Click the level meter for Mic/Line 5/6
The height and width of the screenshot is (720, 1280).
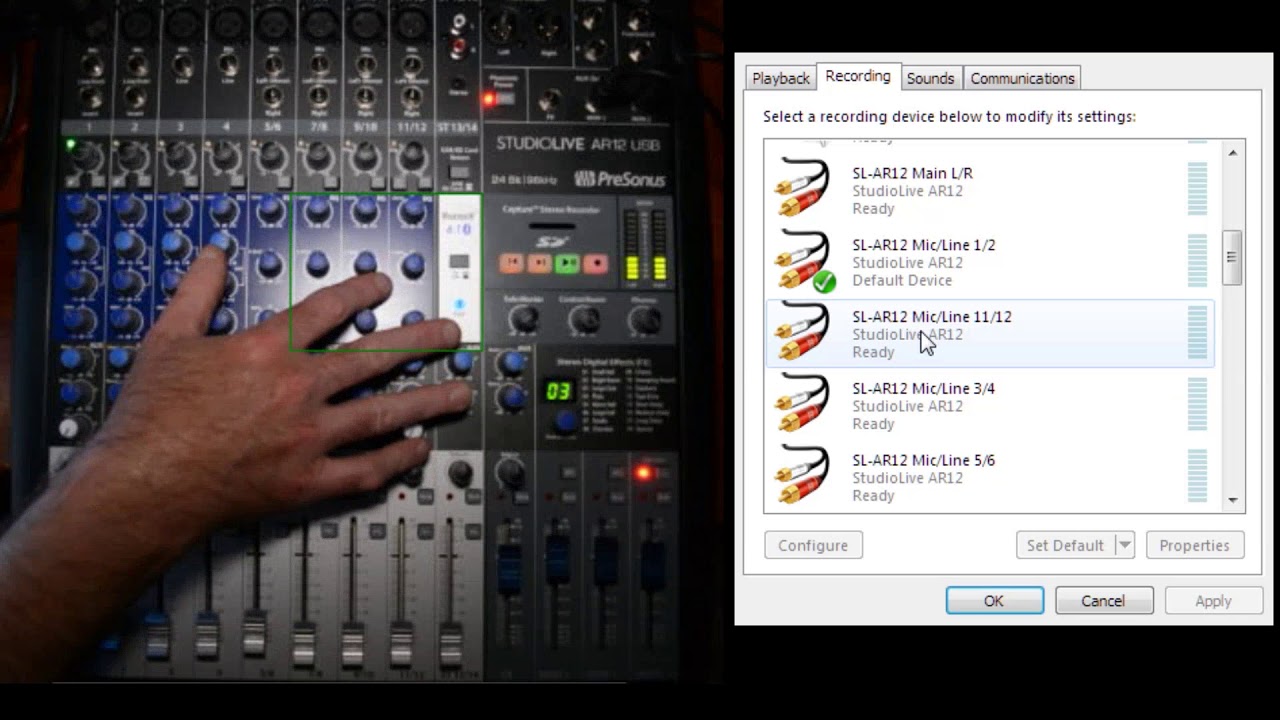click(x=1197, y=476)
